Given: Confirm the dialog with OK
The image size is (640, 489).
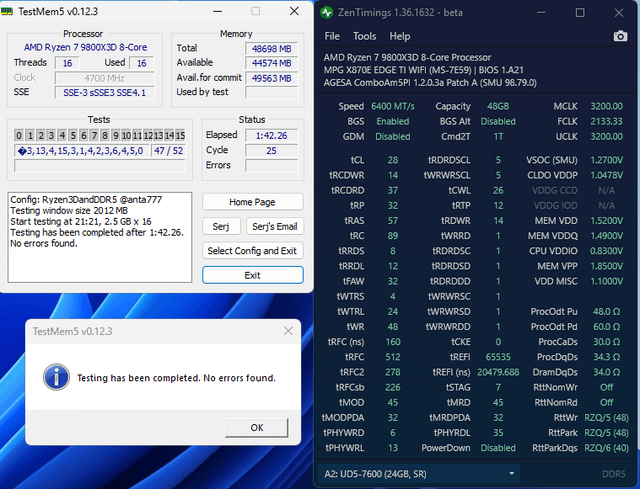Looking at the screenshot, I should 257,427.
